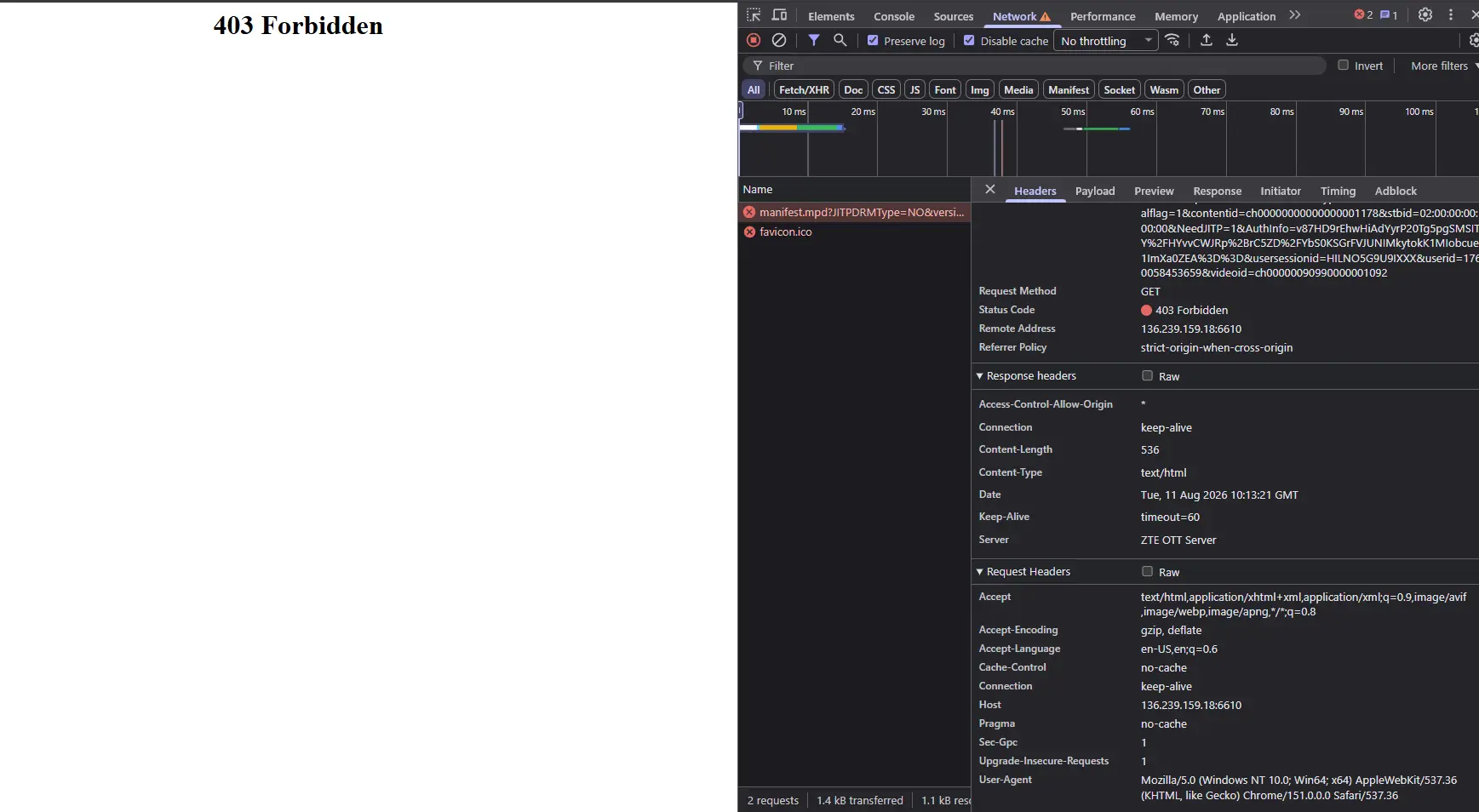Click the Name column header
Viewport: 1479px width, 812px height.
854,190
